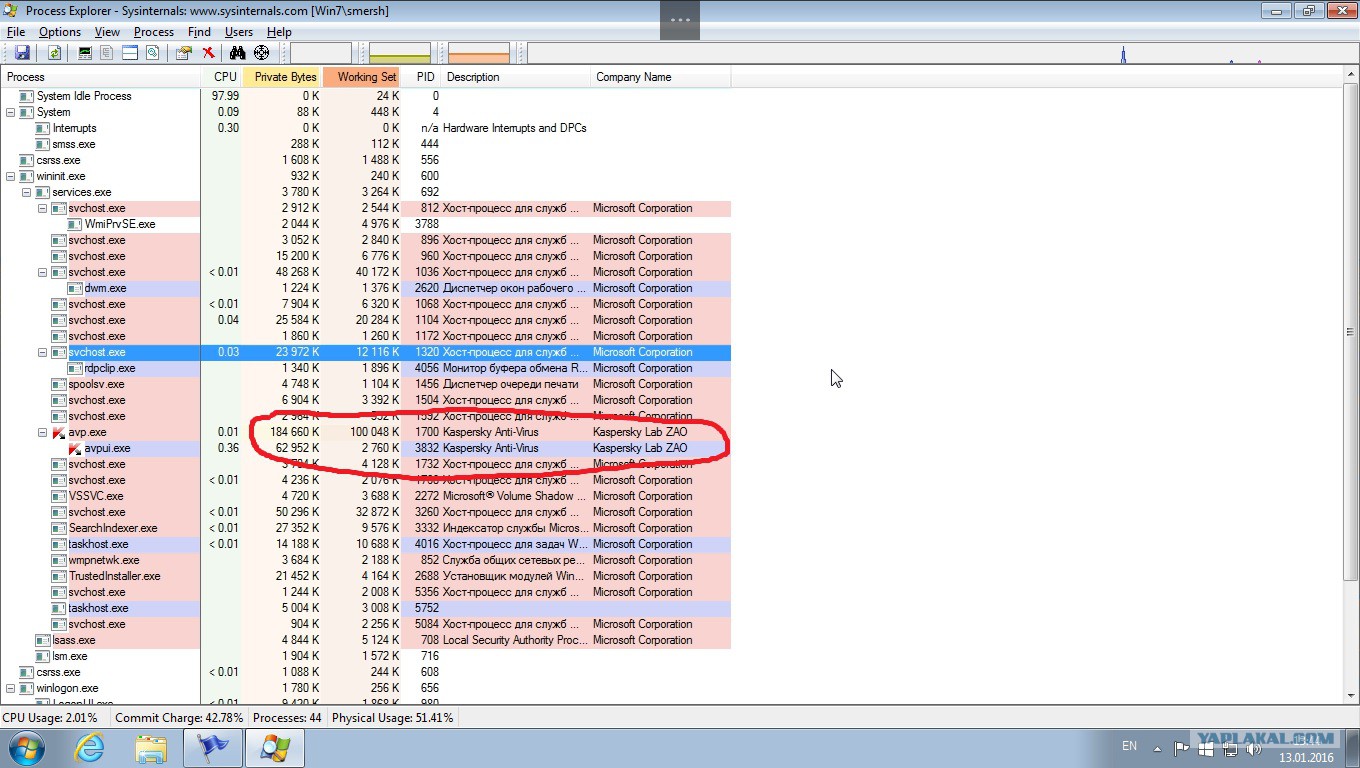Click the vertical scrollbar up arrow
This screenshot has height=768, width=1360.
click(x=1351, y=76)
